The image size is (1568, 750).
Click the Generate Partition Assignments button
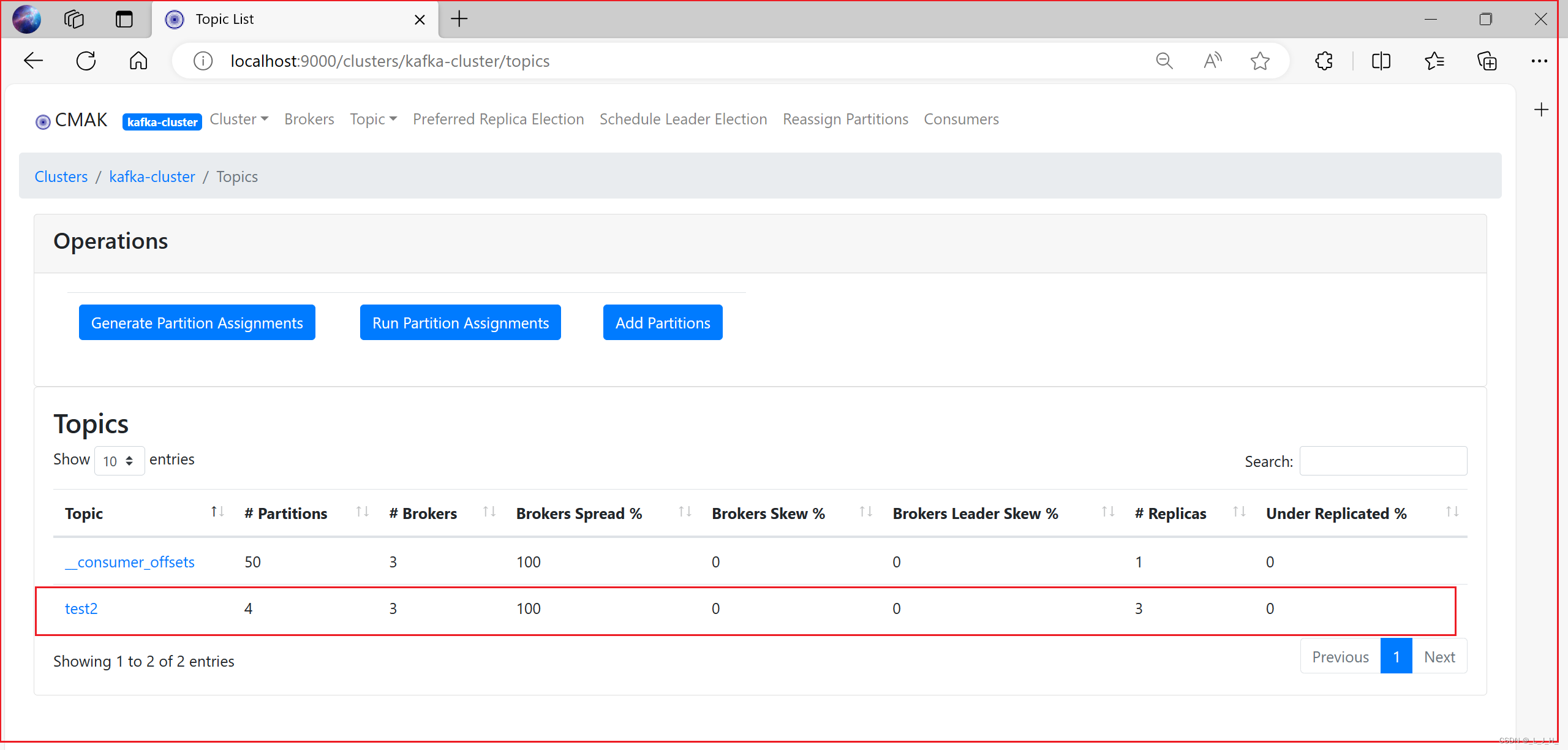coord(197,322)
